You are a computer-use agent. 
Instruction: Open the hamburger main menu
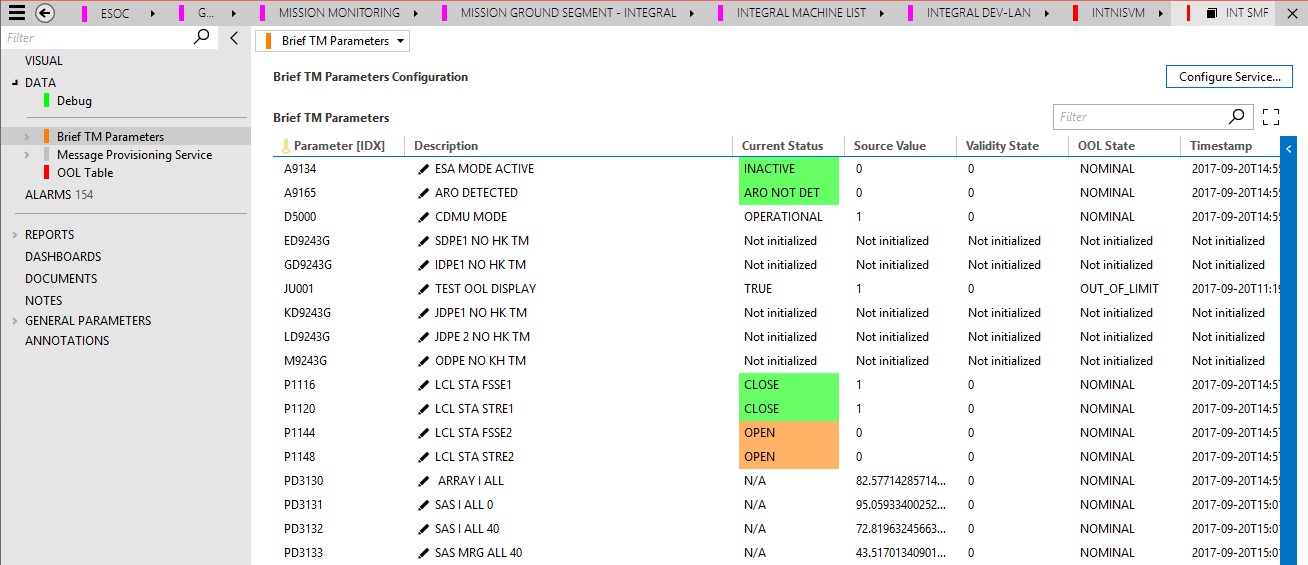point(16,13)
